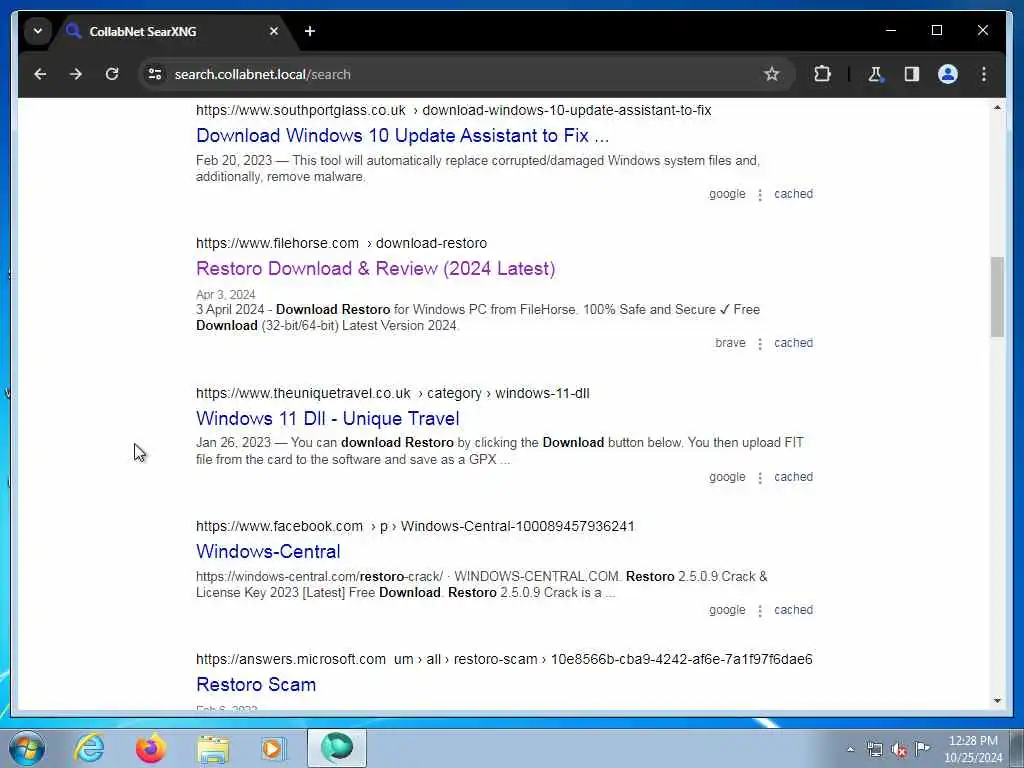Open Windows 11 Dll - Unique Travel result
Viewport: 1024px width, 768px height.
328,419
